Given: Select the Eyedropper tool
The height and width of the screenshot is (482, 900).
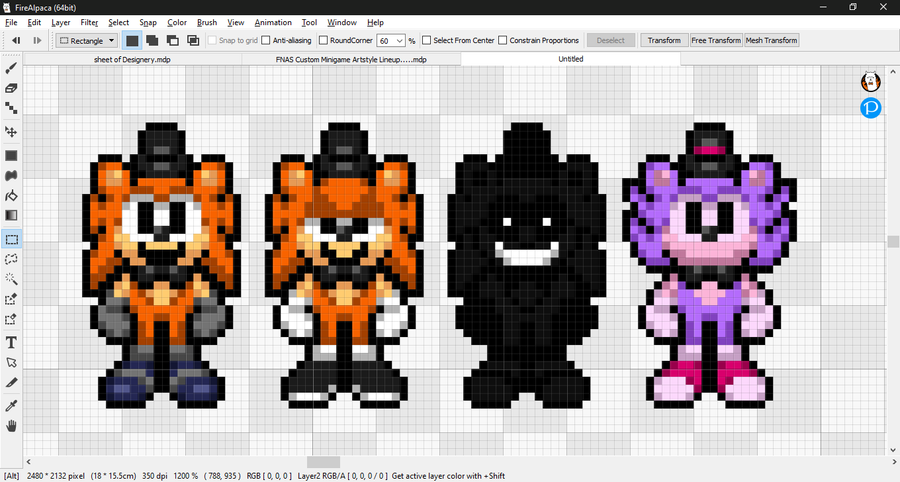Looking at the screenshot, I should (11, 406).
